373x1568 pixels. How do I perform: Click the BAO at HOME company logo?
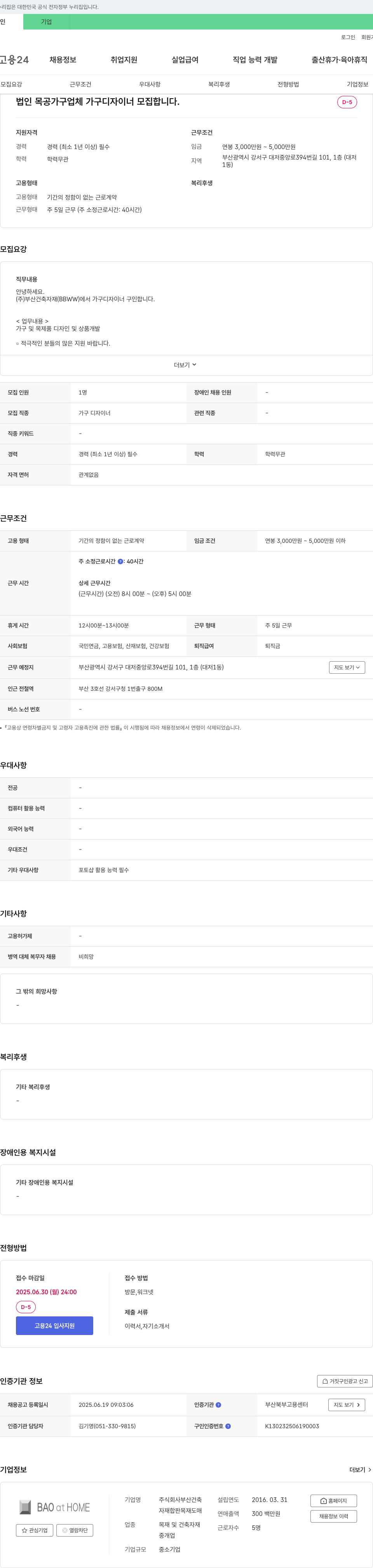click(x=54, y=1507)
